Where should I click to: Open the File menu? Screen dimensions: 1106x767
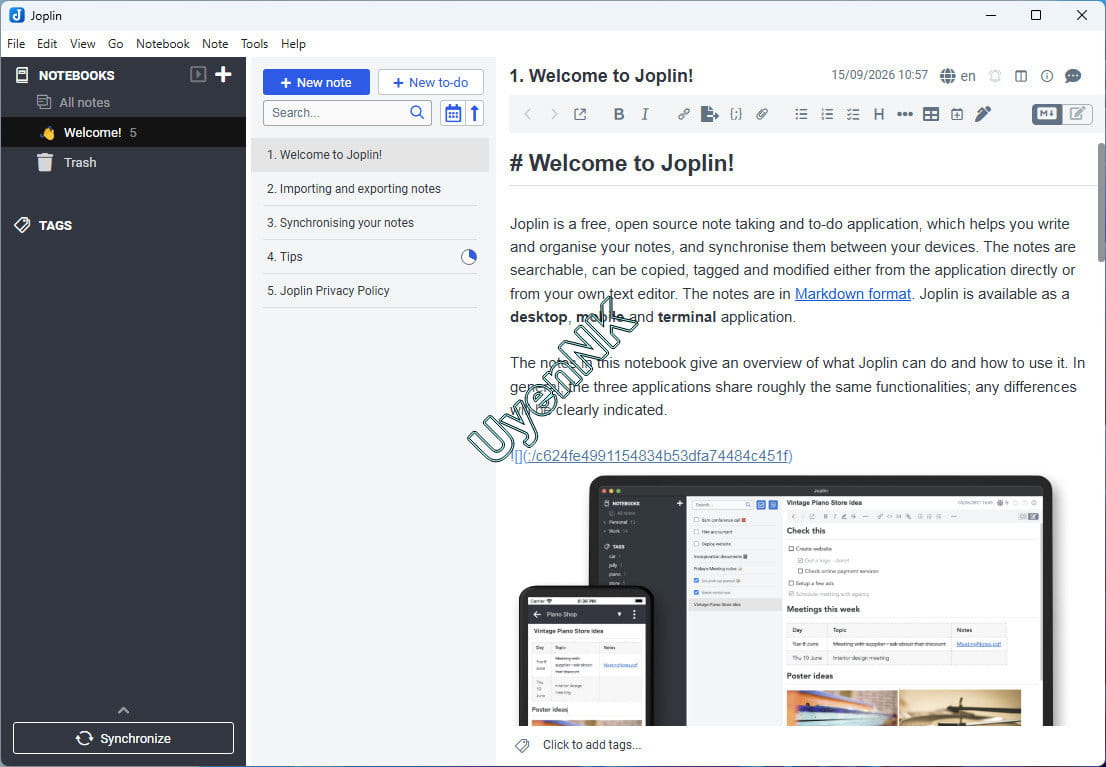click(x=16, y=44)
